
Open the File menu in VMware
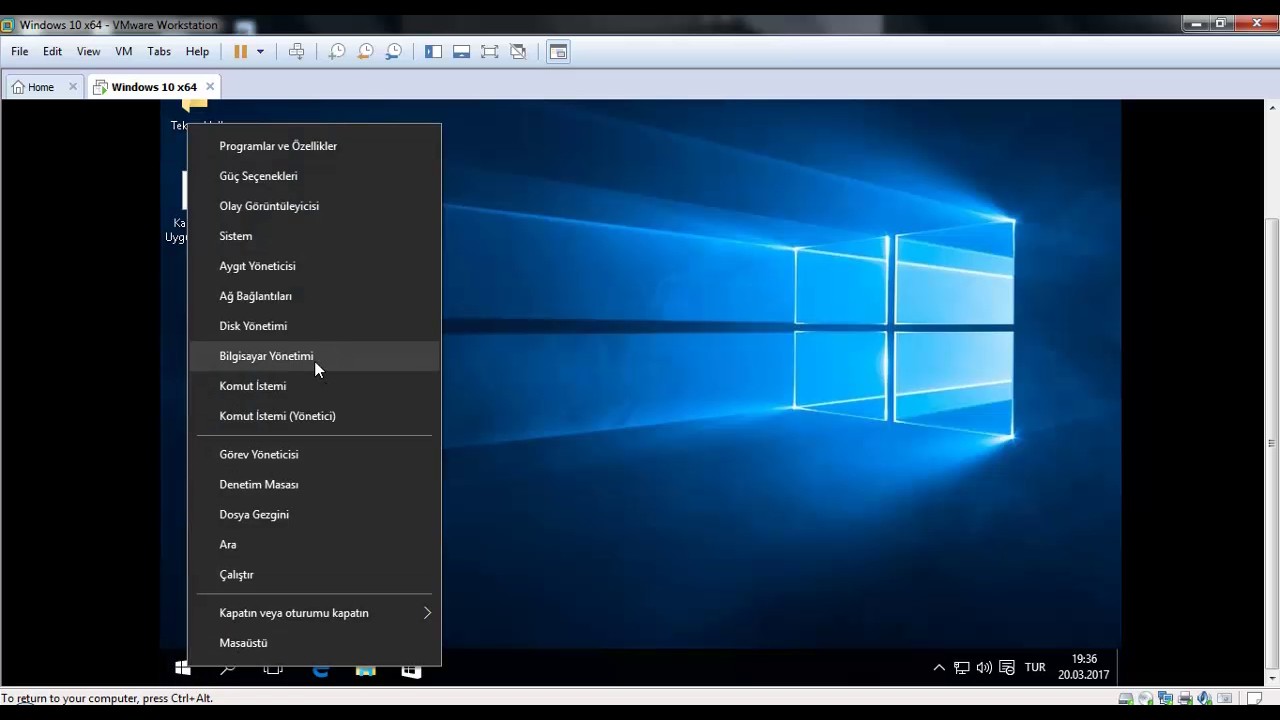point(20,51)
